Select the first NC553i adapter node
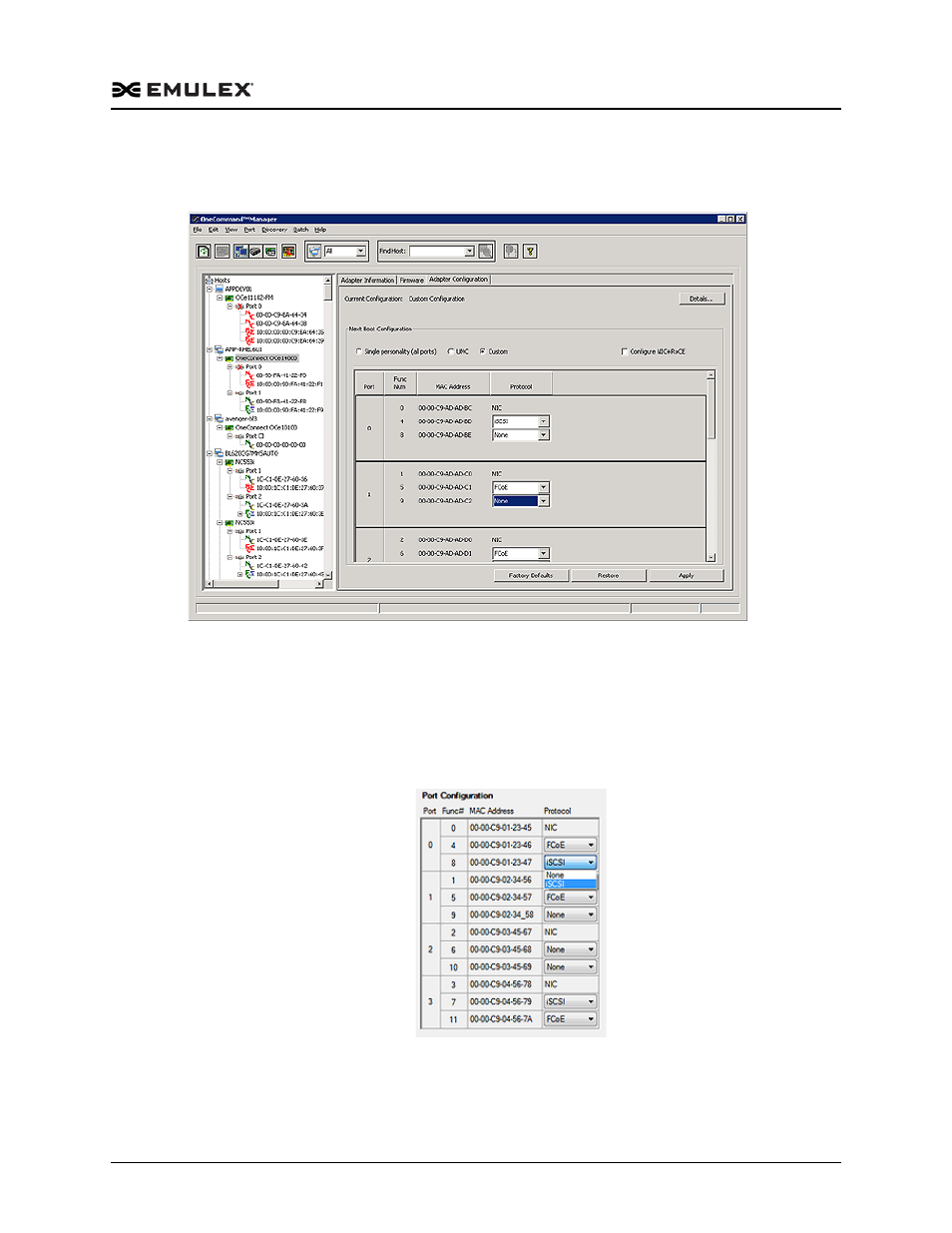Viewport: 952px width, 1233px height. click(244, 462)
